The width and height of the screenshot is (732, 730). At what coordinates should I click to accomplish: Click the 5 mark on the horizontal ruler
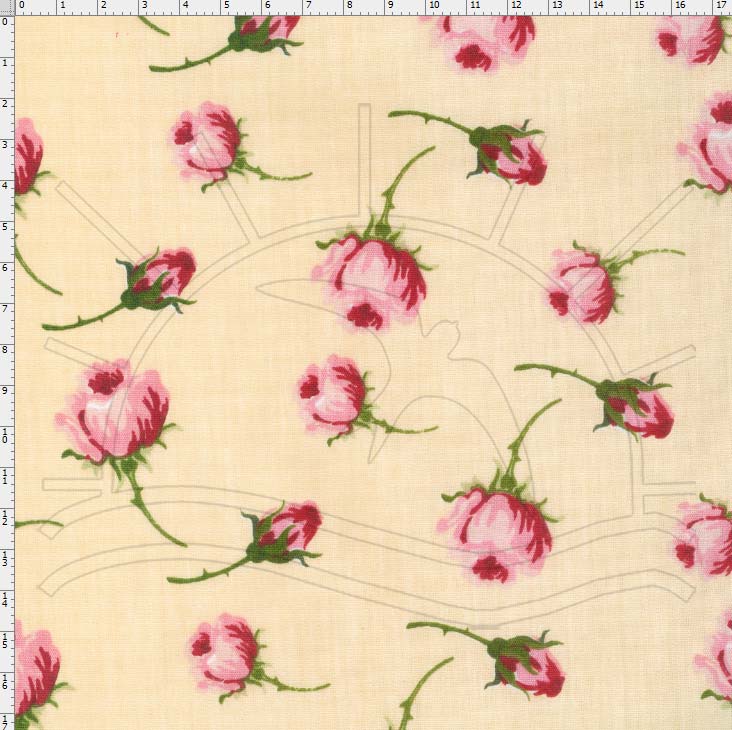coord(226,5)
